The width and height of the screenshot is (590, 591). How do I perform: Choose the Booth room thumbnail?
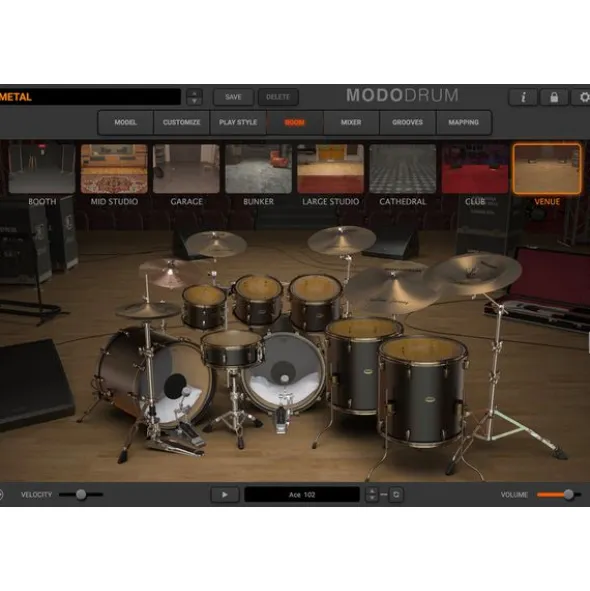(42, 168)
